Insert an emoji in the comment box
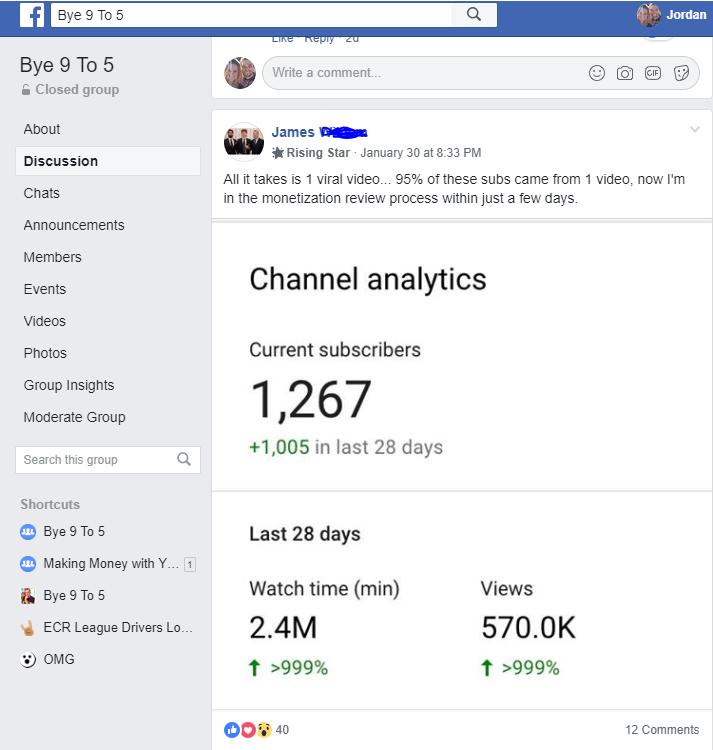Screen dimensions: 713x750 tap(596, 73)
